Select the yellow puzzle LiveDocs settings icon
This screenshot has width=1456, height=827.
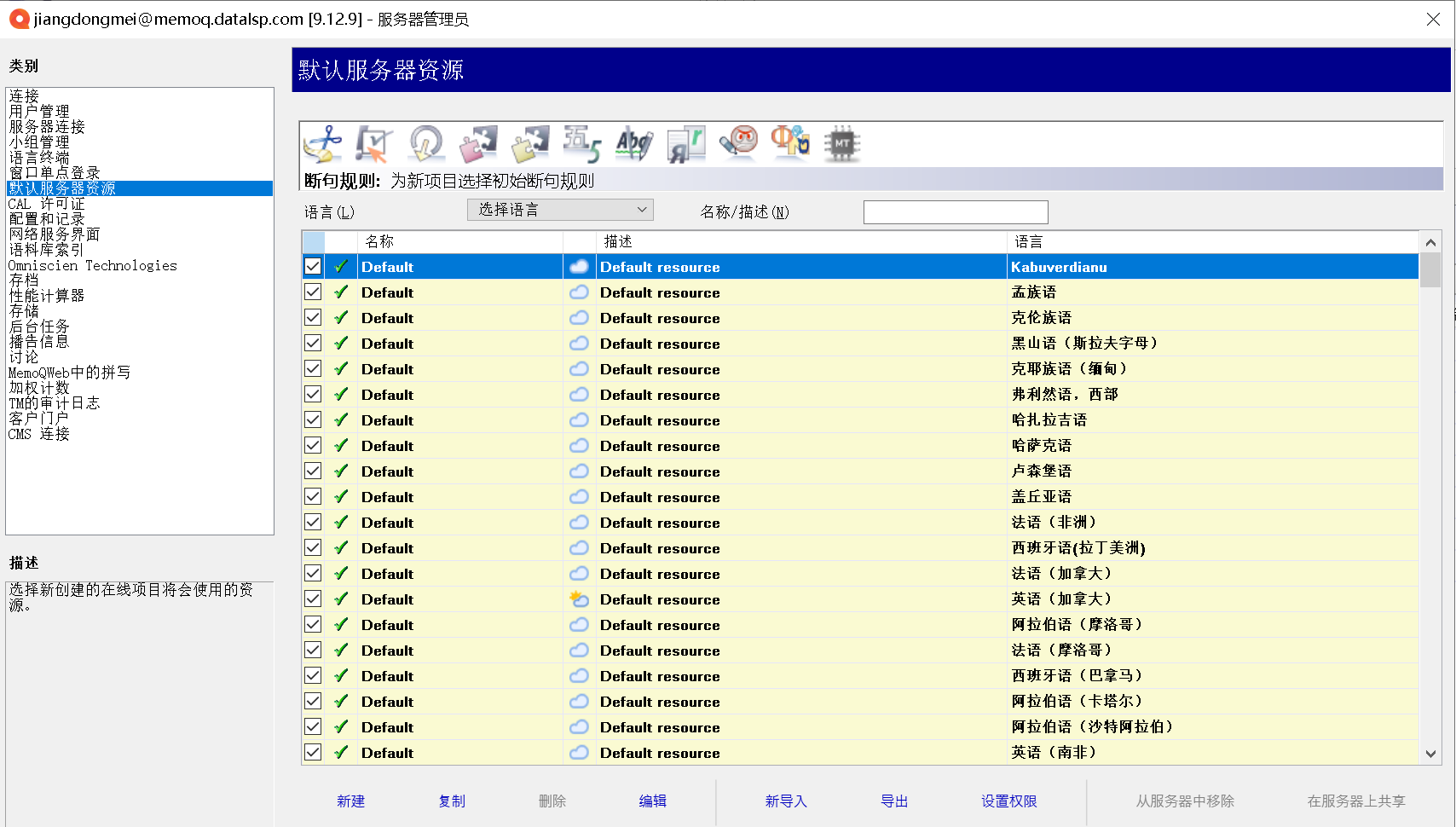pos(530,144)
